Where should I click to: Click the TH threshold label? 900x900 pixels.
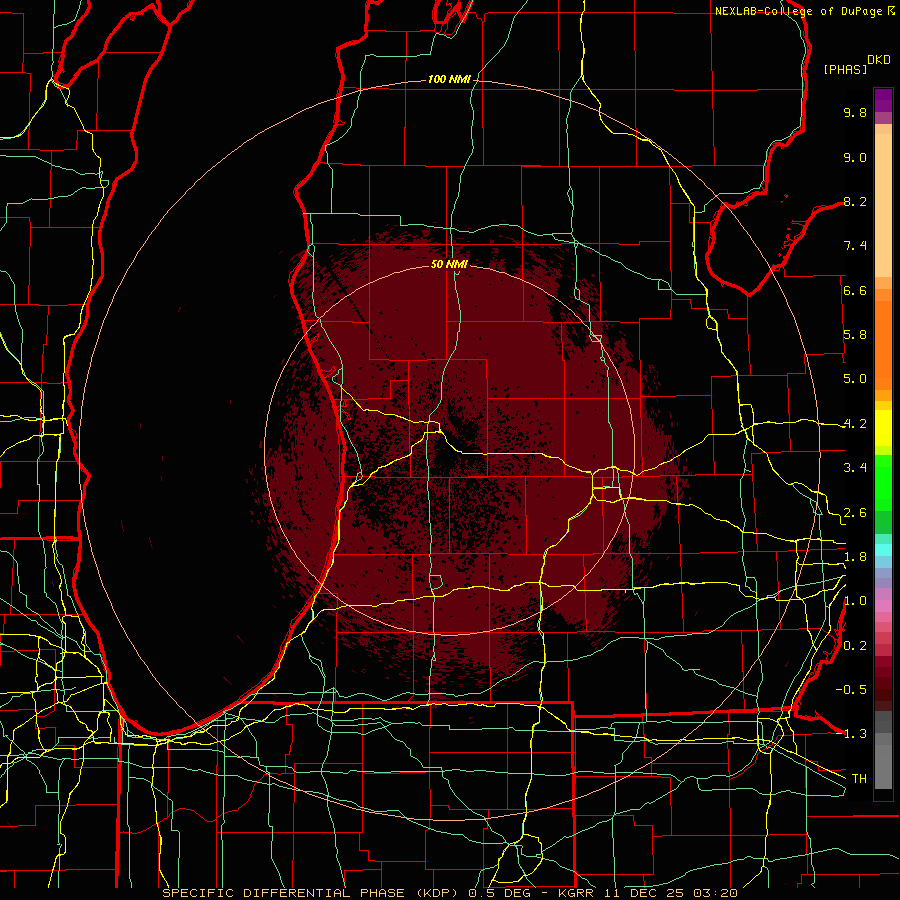pos(859,779)
